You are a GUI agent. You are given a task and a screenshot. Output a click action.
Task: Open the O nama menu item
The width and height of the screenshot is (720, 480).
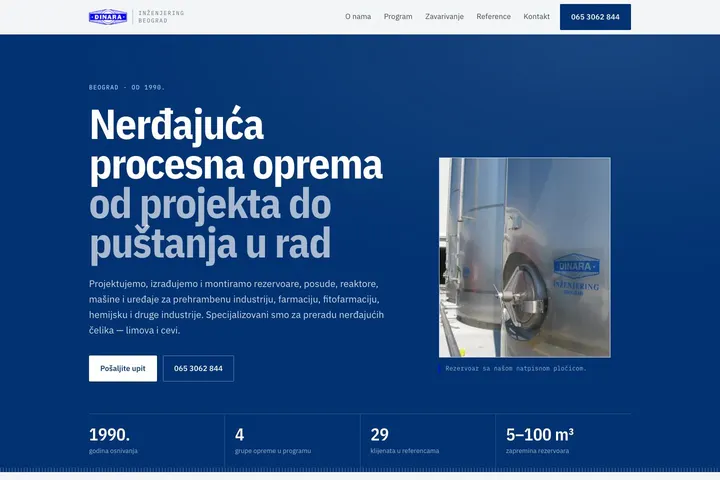(358, 17)
